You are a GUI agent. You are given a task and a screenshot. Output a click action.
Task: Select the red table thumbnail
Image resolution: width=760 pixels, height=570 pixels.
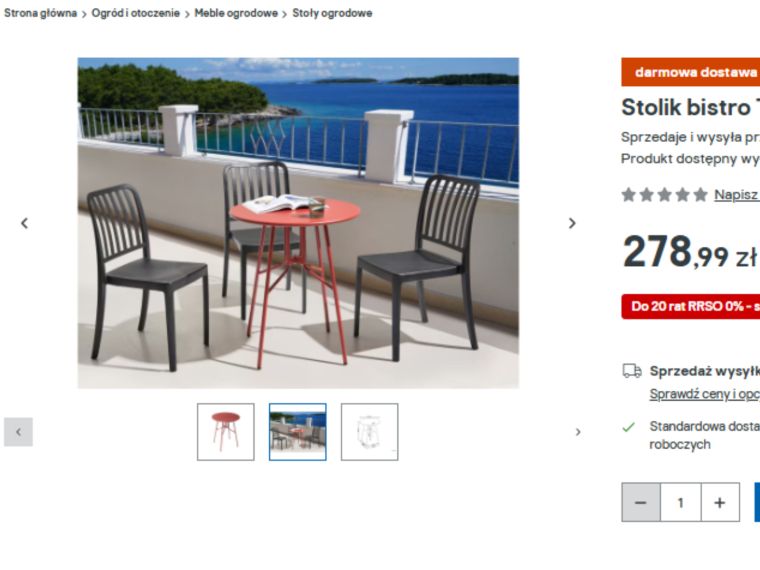[226, 432]
